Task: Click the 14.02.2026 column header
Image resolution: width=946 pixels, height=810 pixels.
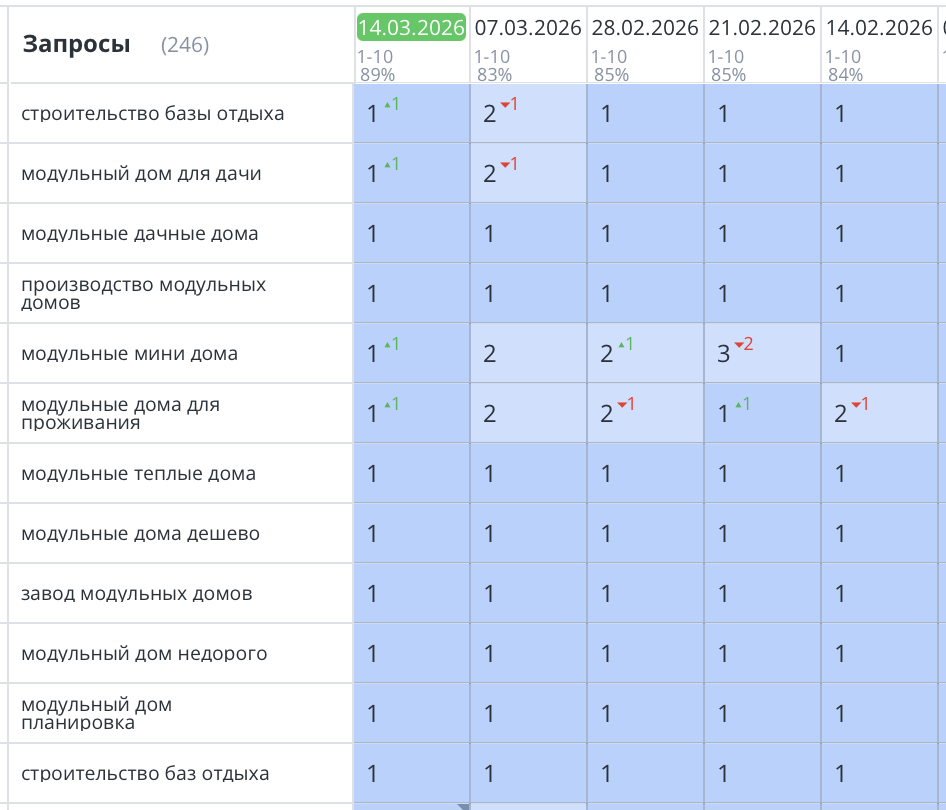Action: point(879,28)
